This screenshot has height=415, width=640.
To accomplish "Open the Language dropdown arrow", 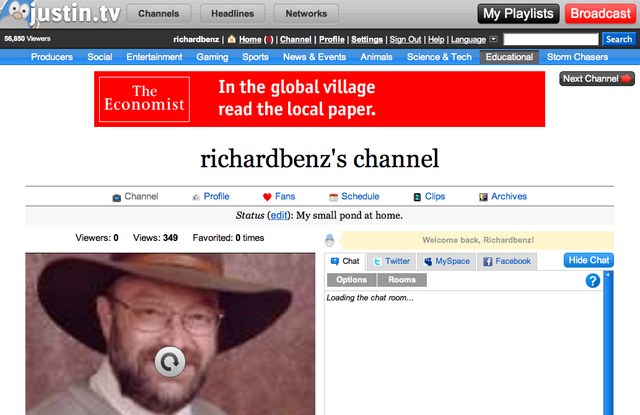I will pos(493,39).
